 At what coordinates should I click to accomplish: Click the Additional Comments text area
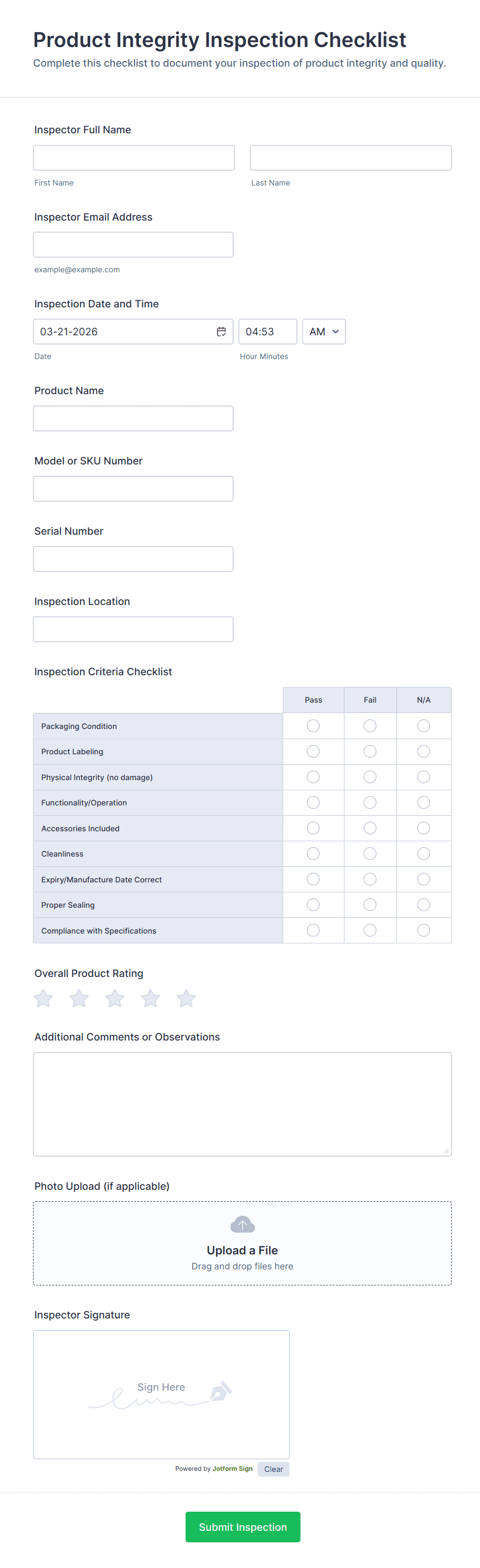click(242, 1104)
